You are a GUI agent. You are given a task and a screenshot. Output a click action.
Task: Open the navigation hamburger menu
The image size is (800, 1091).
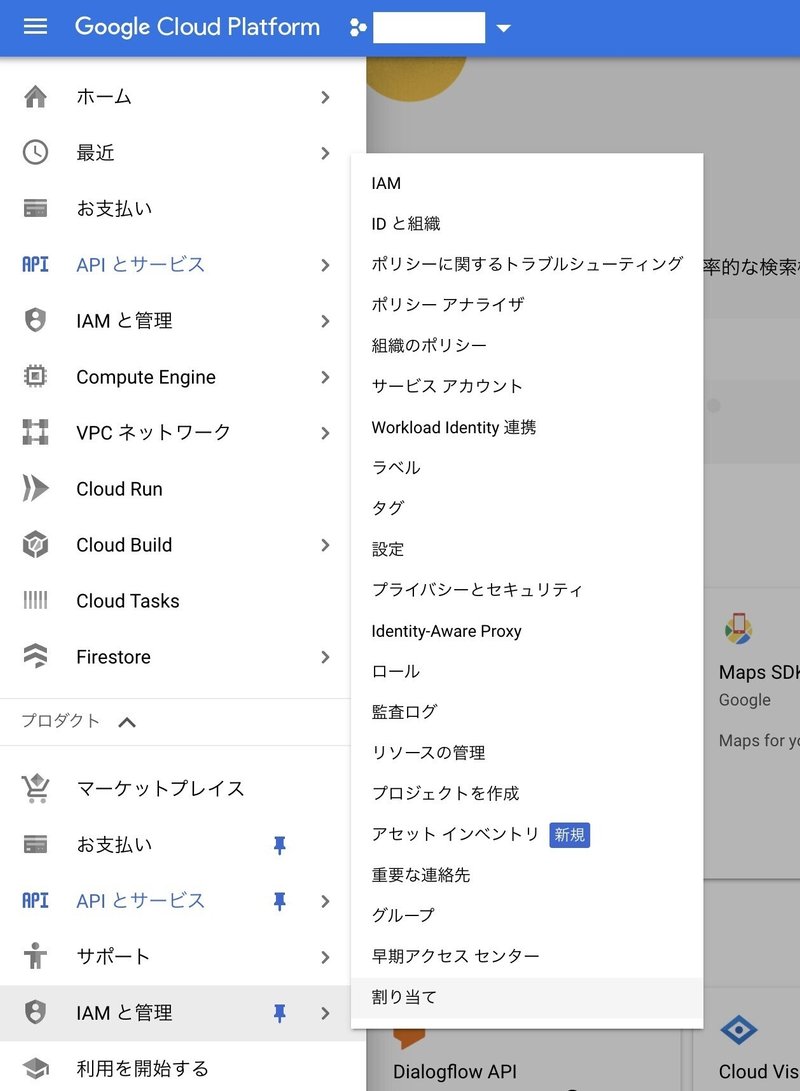pyautogui.click(x=36, y=27)
